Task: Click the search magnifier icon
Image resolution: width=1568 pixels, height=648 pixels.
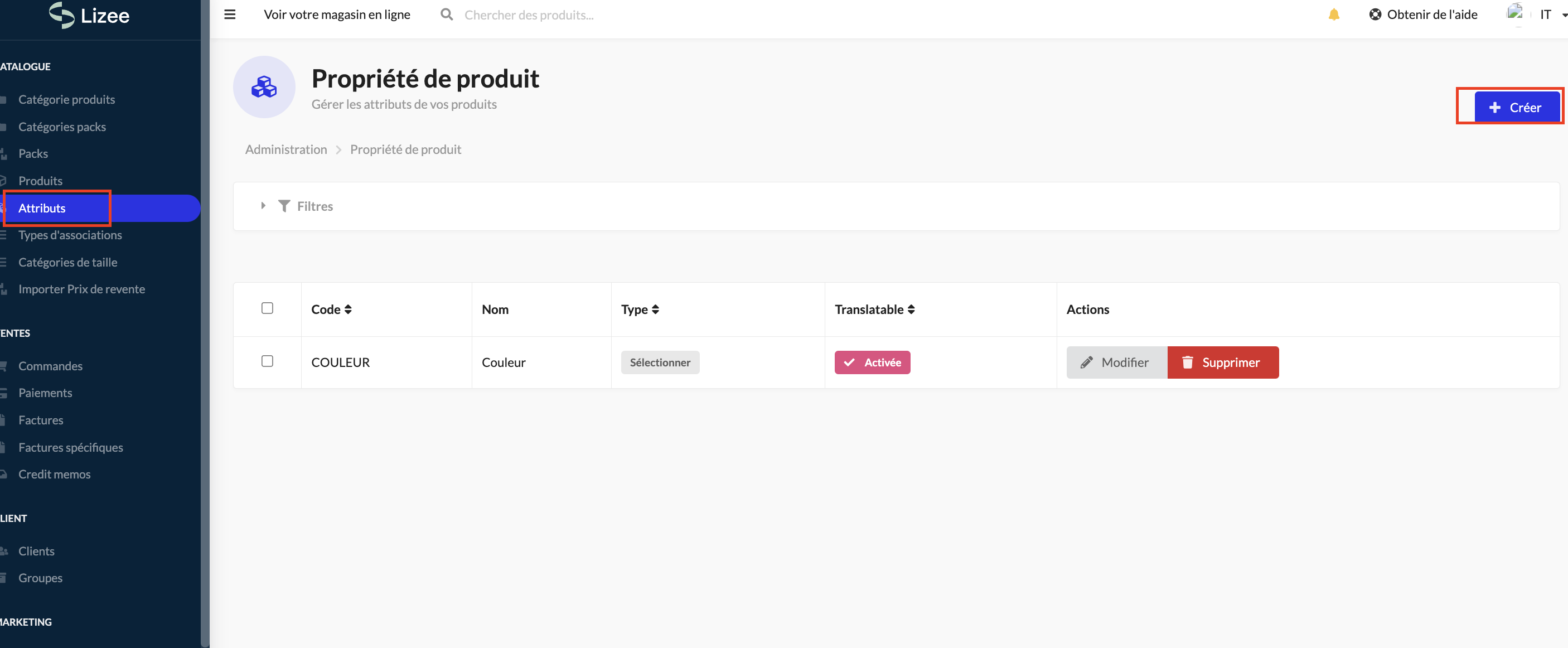Action: pyautogui.click(x=446, y=14)
